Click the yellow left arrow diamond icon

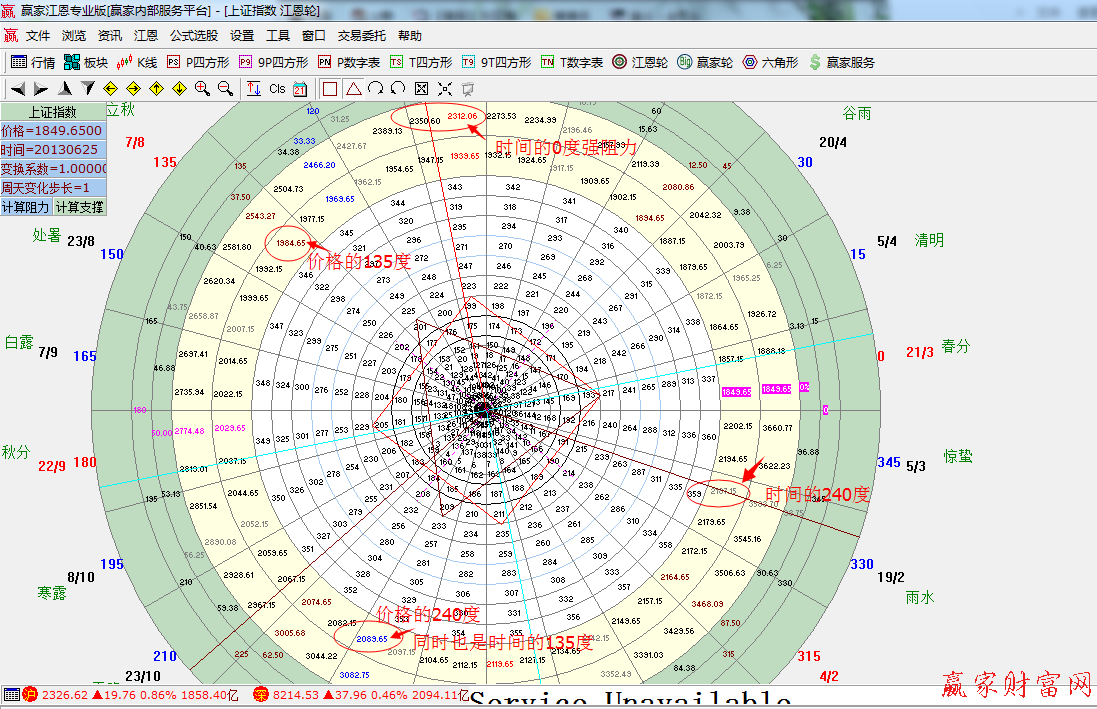[x=110, y=88]
